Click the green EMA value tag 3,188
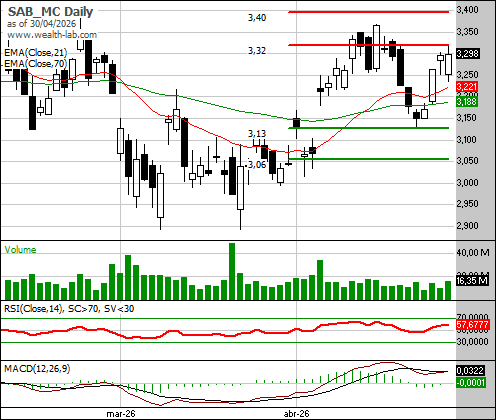496x420 pixels. (x=467, y=101)
